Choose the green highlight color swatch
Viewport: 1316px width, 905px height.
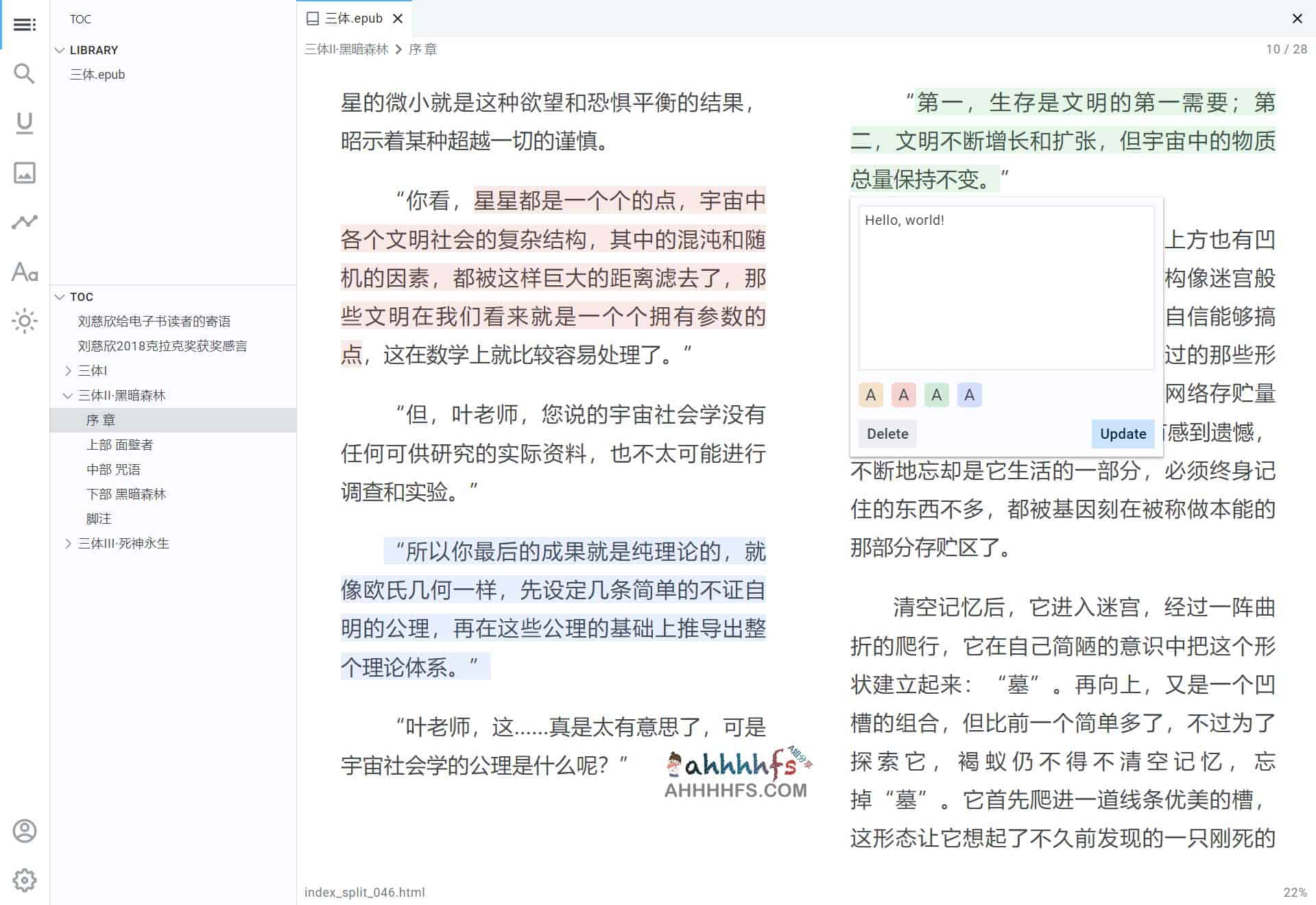[936, 395]
